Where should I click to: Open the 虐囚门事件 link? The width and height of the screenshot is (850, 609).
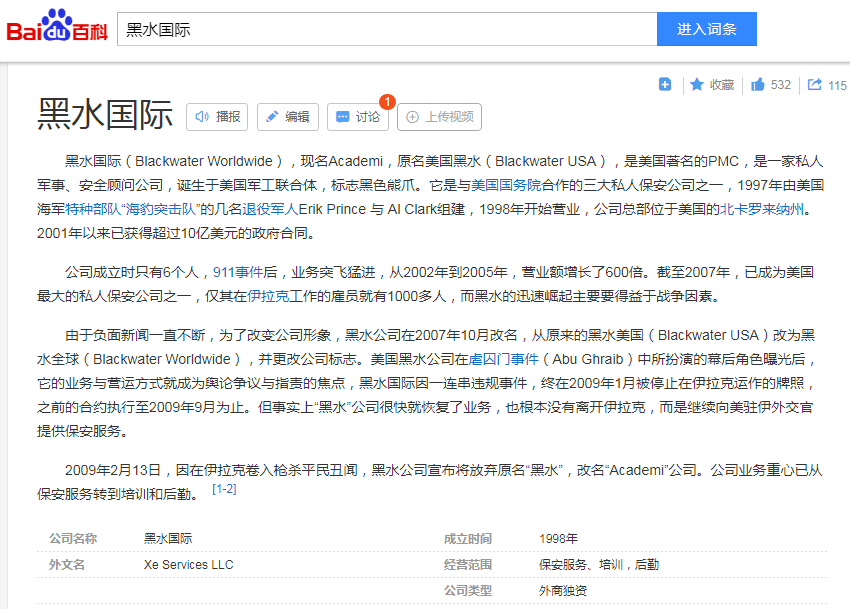click(504, 359)
